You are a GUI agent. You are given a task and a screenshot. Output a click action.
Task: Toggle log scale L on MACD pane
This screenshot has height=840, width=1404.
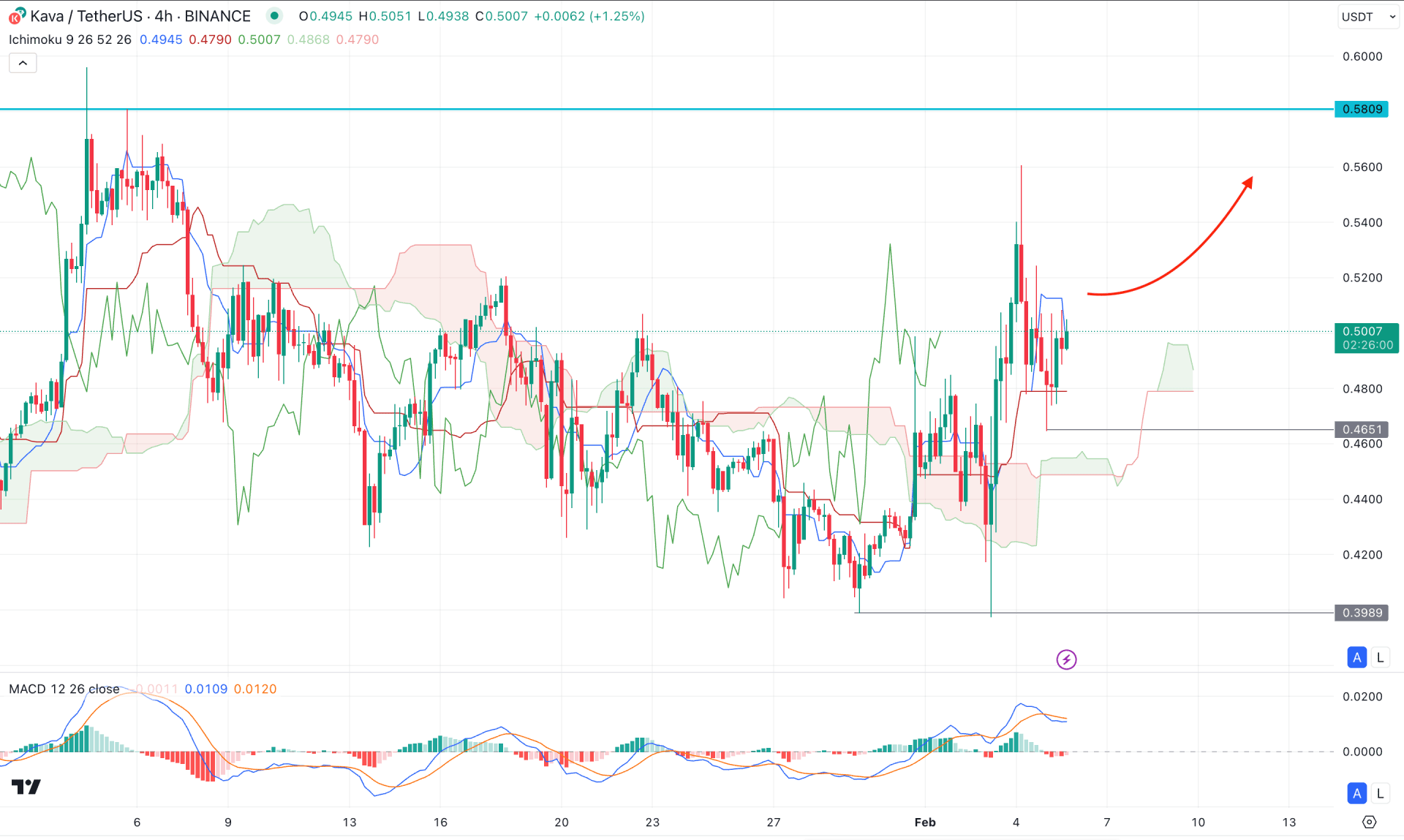pyautogui.click(x=1380, y=793)
